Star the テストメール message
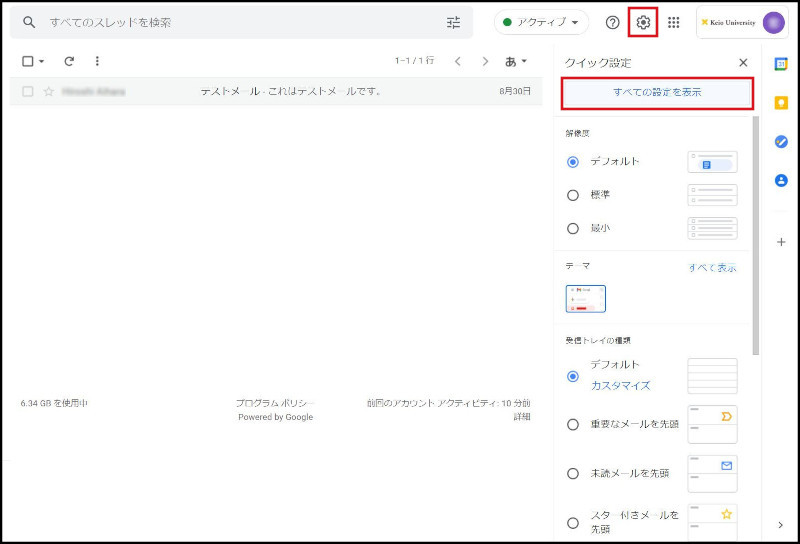The width and height of the screenshot is (800, 544). click(48, 91)
